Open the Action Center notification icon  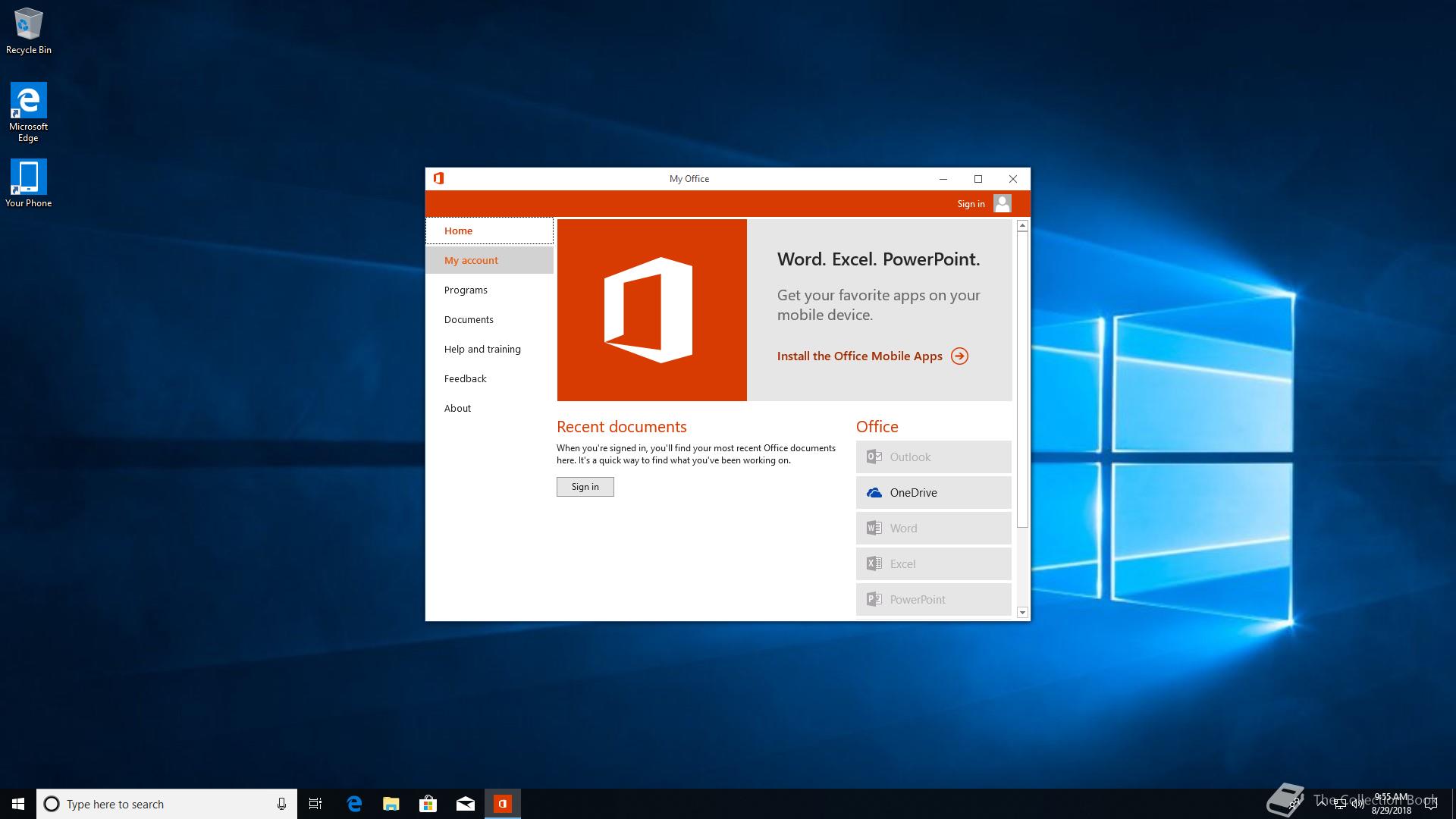1431,804
